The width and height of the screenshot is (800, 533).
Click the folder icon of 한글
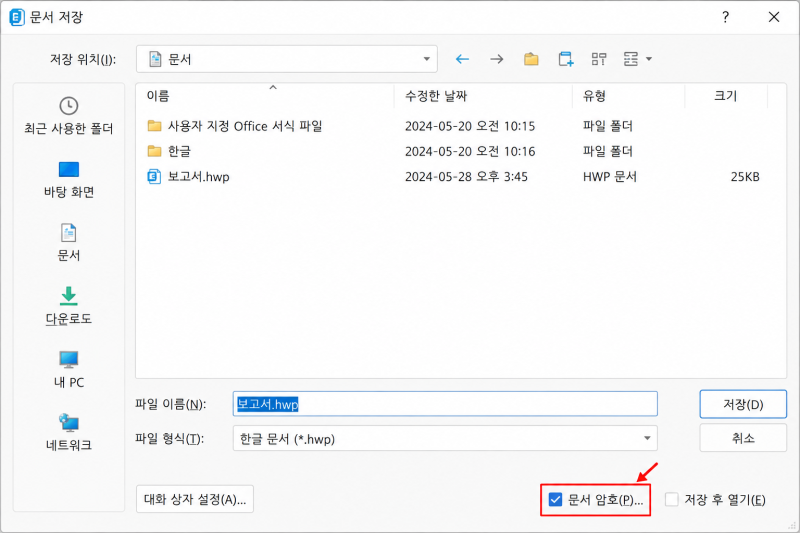click(154, 151)
